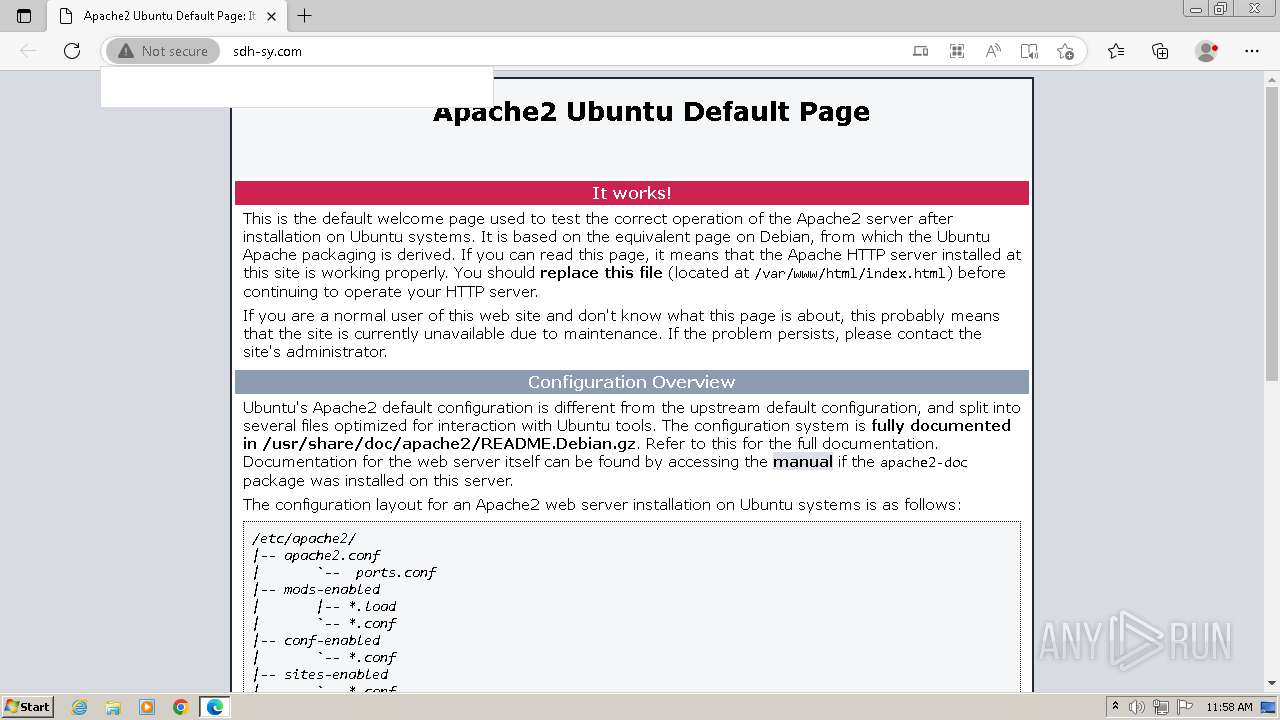Enter Immersive Reader mode
This screenshot has width=1280, height=720.
pos(1029,51)
